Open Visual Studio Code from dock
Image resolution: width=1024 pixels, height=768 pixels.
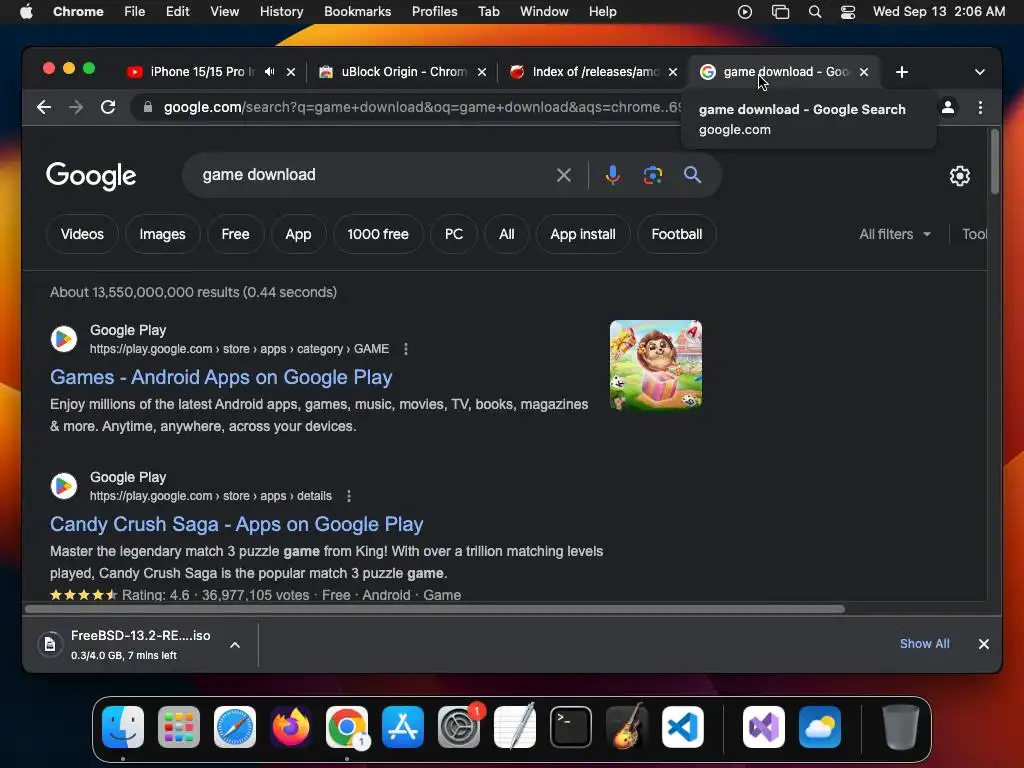coord(683,727)
